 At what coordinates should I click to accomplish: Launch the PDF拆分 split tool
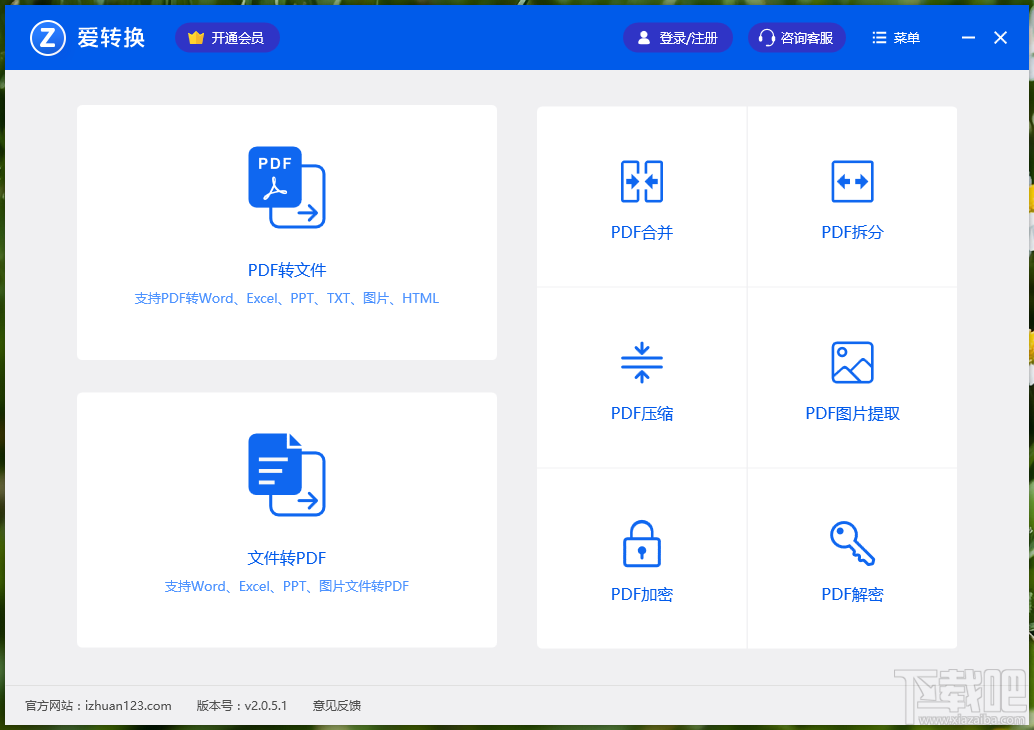tap(852, 195)
